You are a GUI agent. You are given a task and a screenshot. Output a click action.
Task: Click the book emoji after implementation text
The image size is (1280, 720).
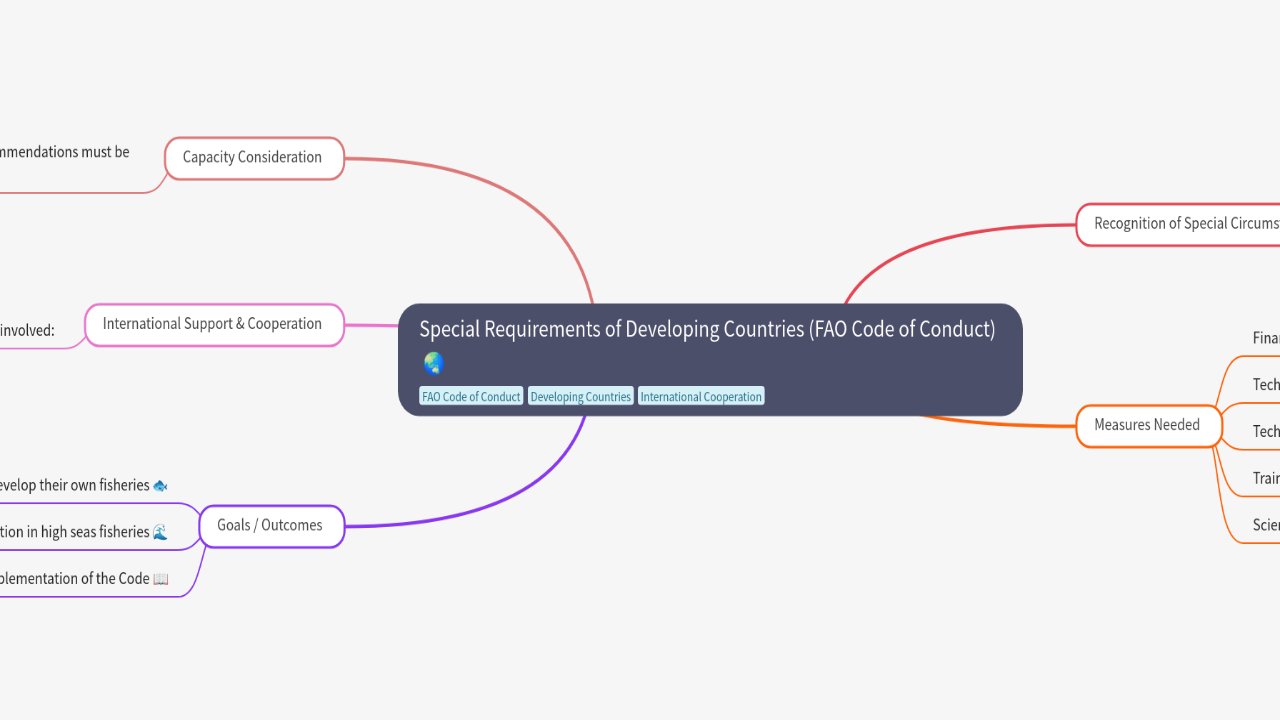pos(161,579)
